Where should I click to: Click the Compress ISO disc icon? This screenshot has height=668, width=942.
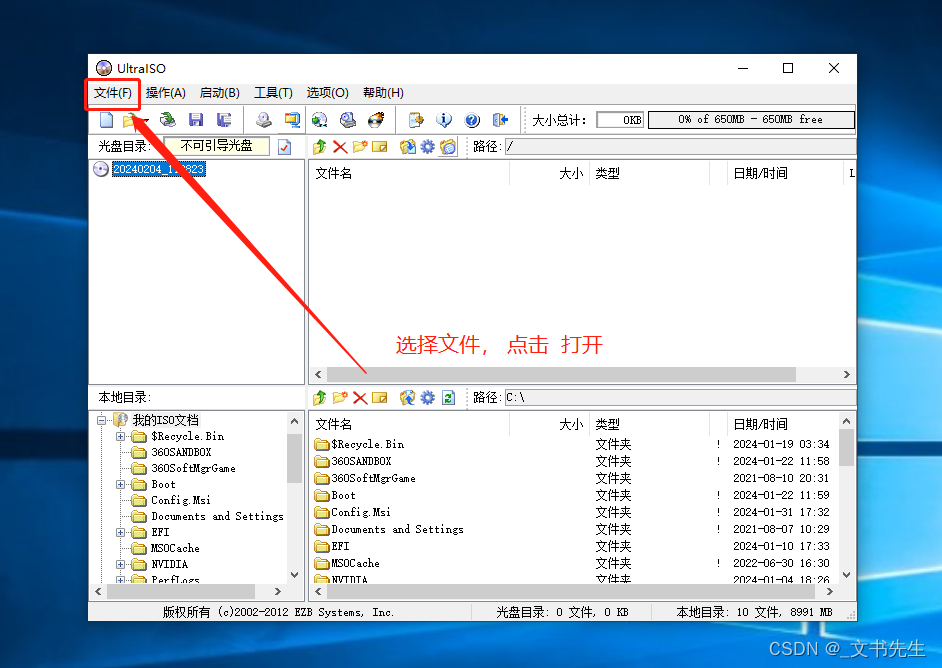pyautogui.click(x=320, y=120)
